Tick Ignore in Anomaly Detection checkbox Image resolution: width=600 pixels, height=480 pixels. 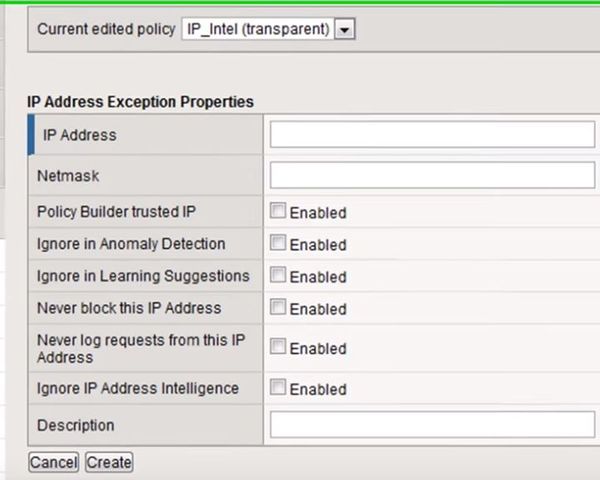pyautogui.click(x=278, y=243)
